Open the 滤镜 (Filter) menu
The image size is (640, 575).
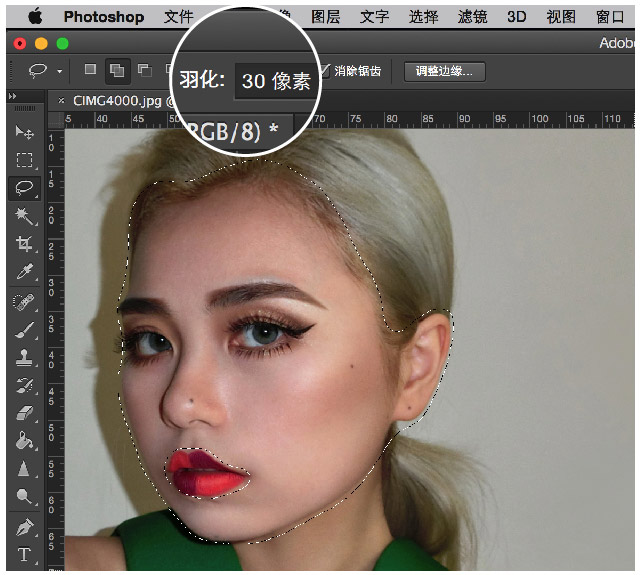[x=472, y=17]
